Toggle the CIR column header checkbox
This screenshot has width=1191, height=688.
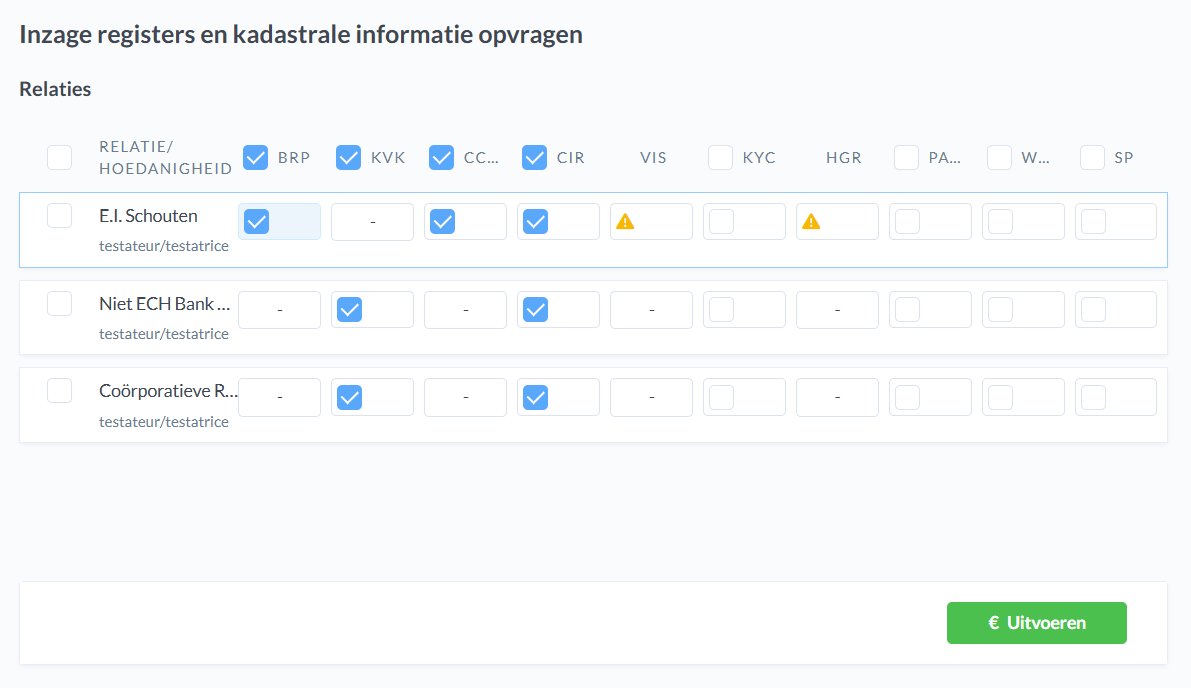point(535,157)
